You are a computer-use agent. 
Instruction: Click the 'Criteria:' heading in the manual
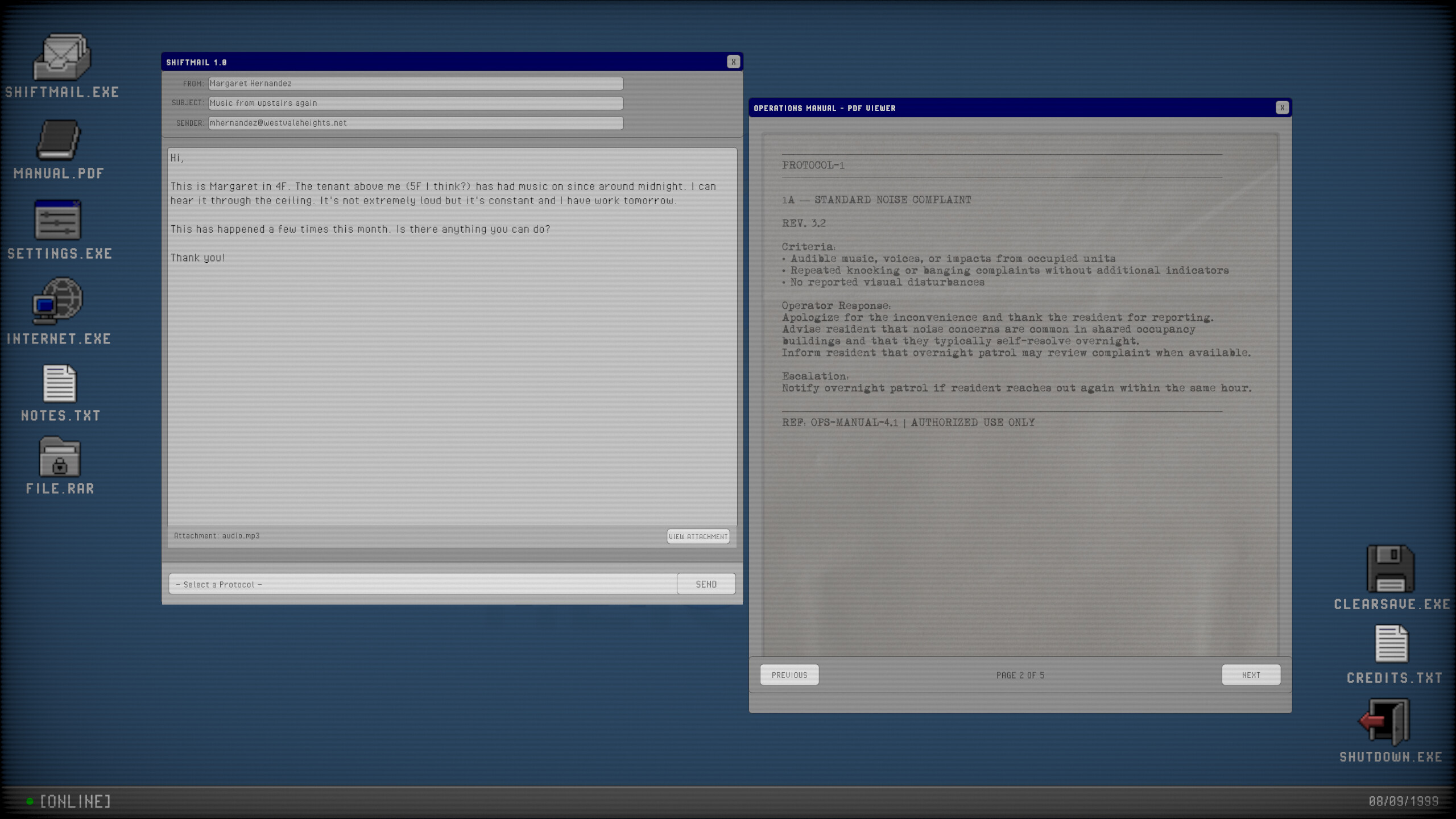point(808,247)
